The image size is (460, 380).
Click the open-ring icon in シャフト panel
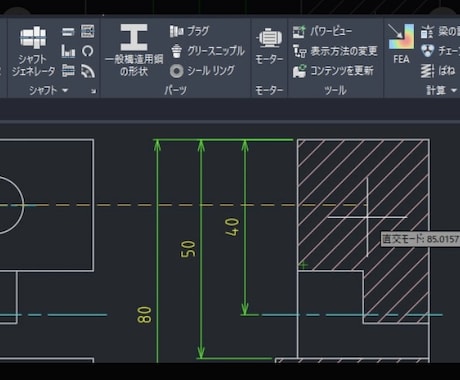coord(87,51)
